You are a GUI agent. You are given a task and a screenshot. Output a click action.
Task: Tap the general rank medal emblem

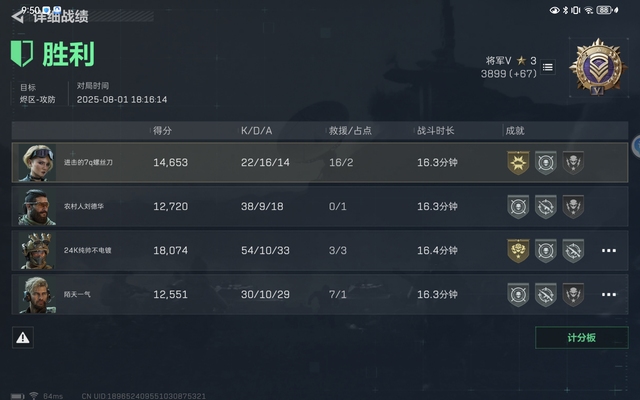pyautogui.click(x=595, y=67)
